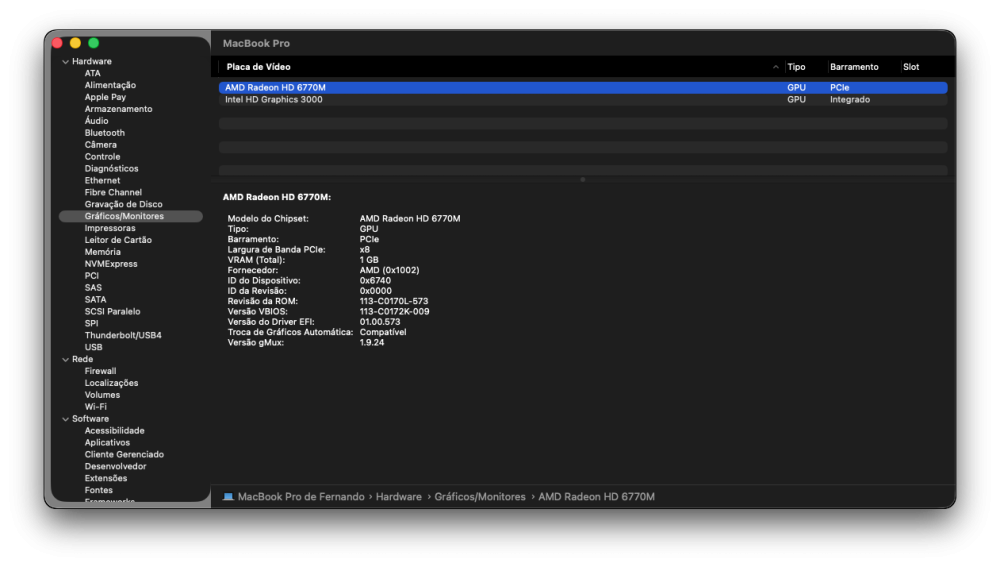Open Fibre Channel in the sidebar
Screen dimensions: 1000x567
pyautogui.click(x=113, y=193)
